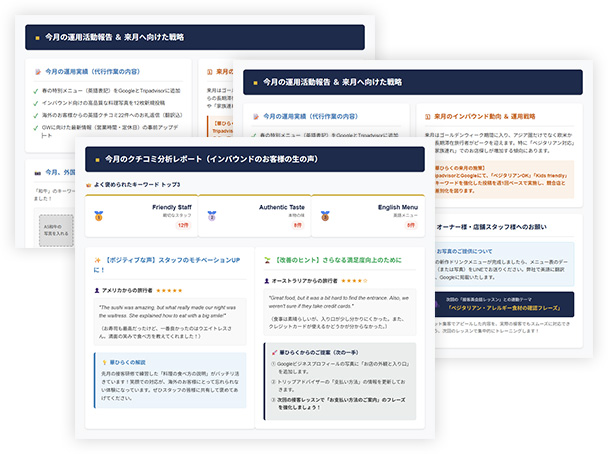Click the checkmark beside インバウンド向けの高品質な料理写真
Viewport: 608px width, 454px height.
(x=36, y=104)
